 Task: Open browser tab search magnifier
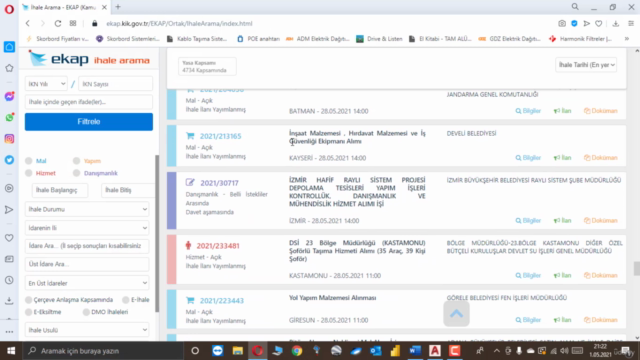tap(575, 7)
